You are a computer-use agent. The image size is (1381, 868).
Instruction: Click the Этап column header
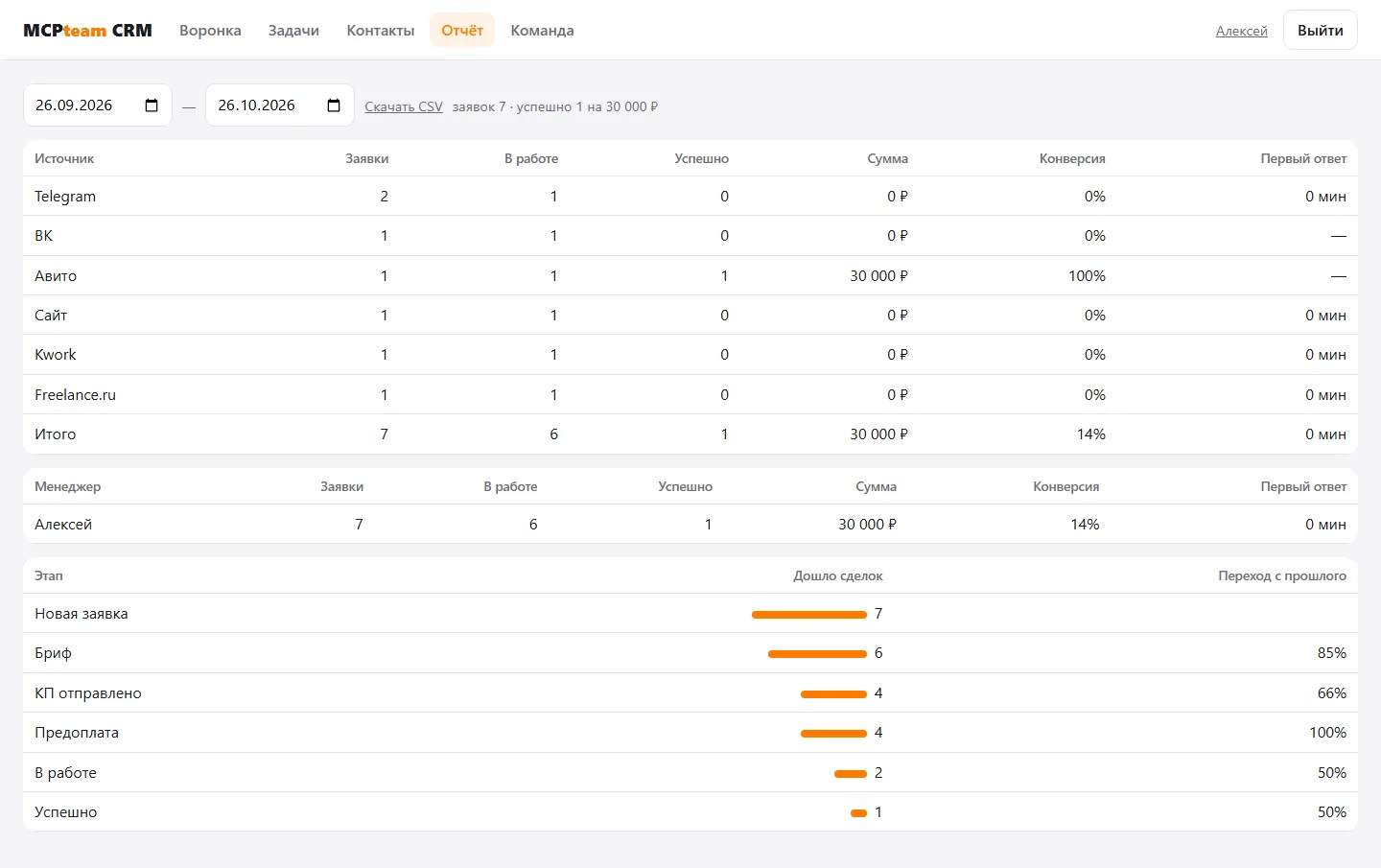click(x=49, y=576)
